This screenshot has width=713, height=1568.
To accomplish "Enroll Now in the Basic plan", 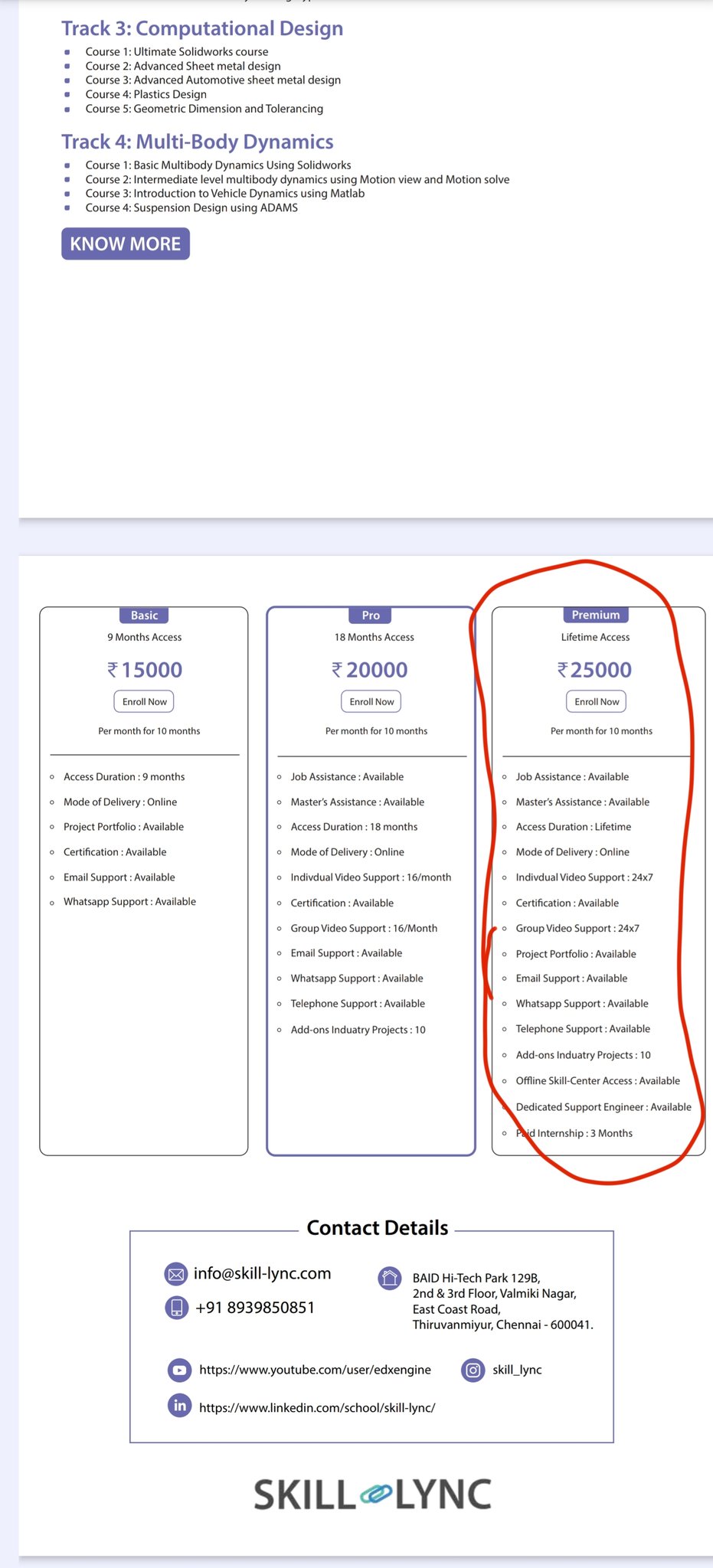I will 144,701.
